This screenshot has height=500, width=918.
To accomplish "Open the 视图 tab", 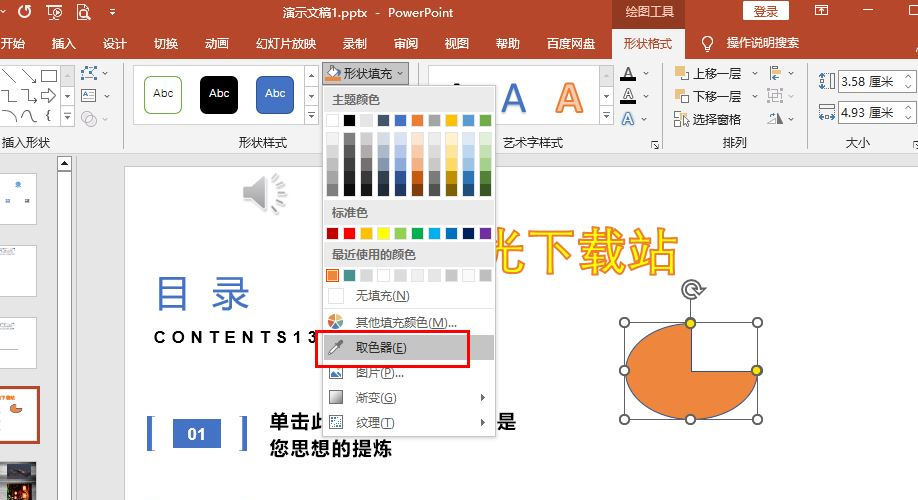I will 457,43.
